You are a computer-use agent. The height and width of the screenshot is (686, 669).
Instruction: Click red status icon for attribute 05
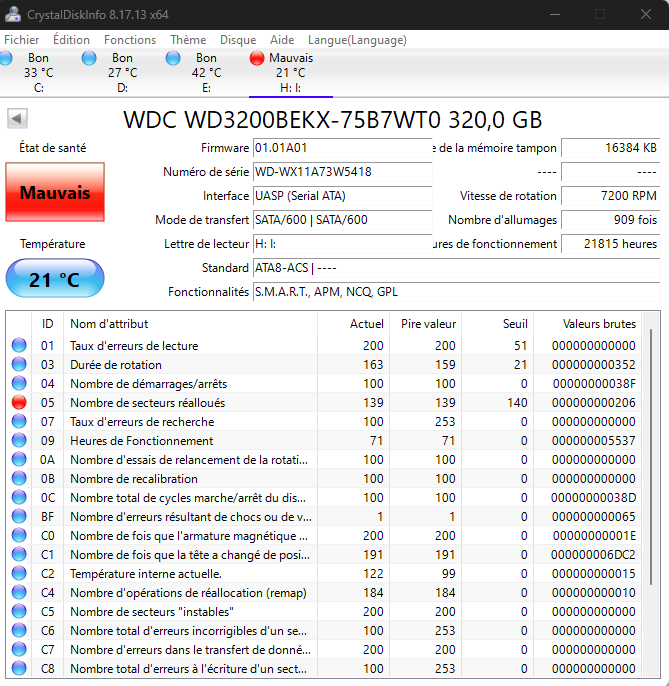(x=19, y=403)
